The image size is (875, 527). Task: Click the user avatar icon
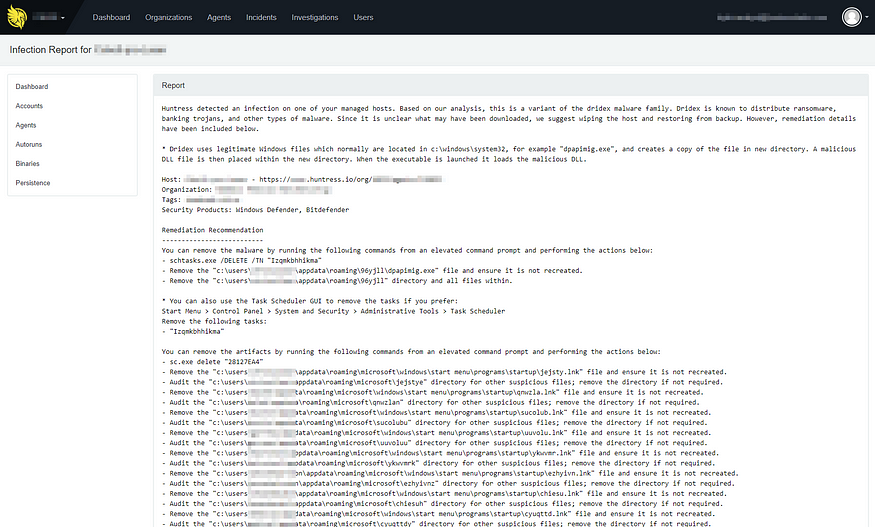[x=852, y=17]
